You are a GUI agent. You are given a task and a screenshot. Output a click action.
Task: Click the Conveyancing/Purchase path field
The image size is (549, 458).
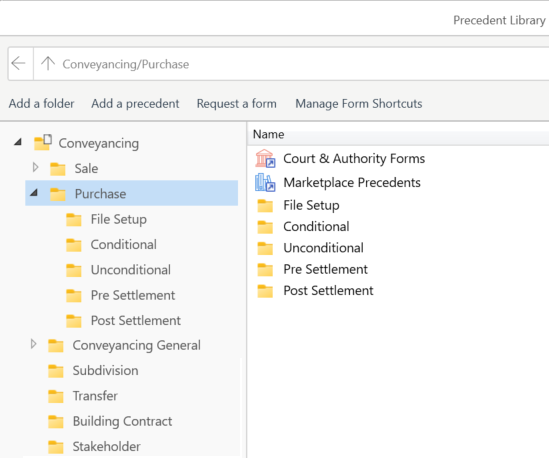click(291, 64)
